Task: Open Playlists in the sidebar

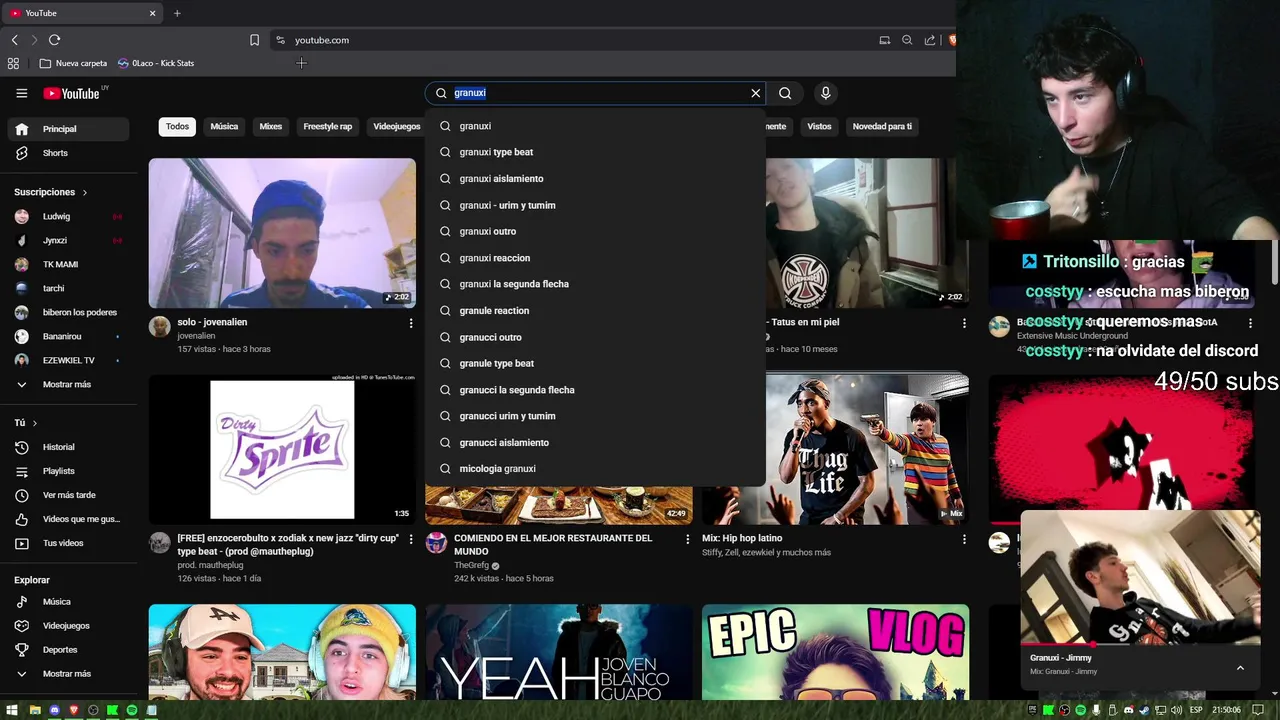Action: coord(68,471)
